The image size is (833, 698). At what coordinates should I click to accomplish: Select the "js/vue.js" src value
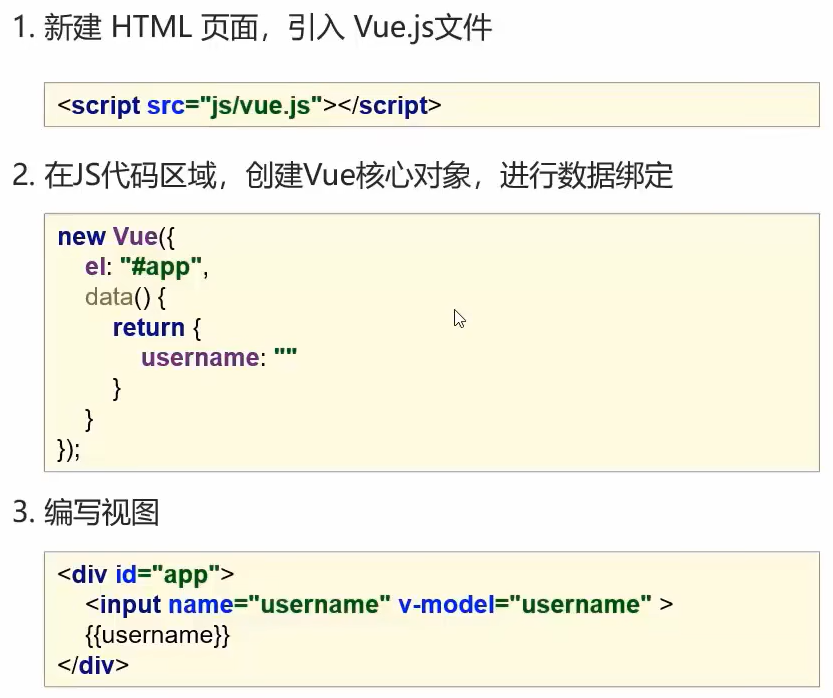coord(267,105)
